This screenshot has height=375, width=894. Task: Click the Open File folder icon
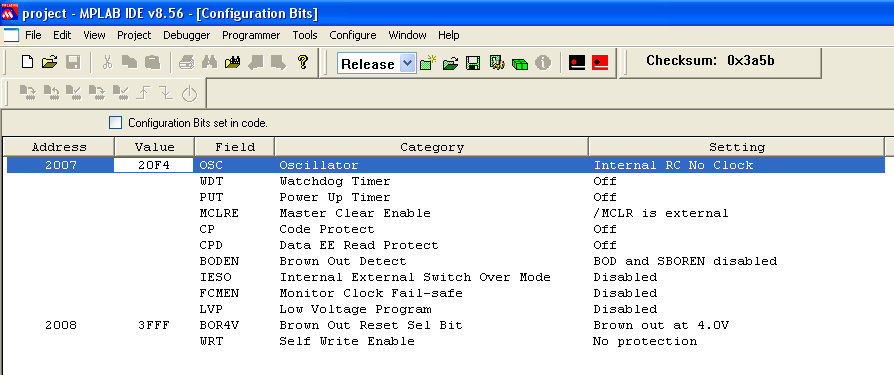pyautogui.click(x=50, y=62)
